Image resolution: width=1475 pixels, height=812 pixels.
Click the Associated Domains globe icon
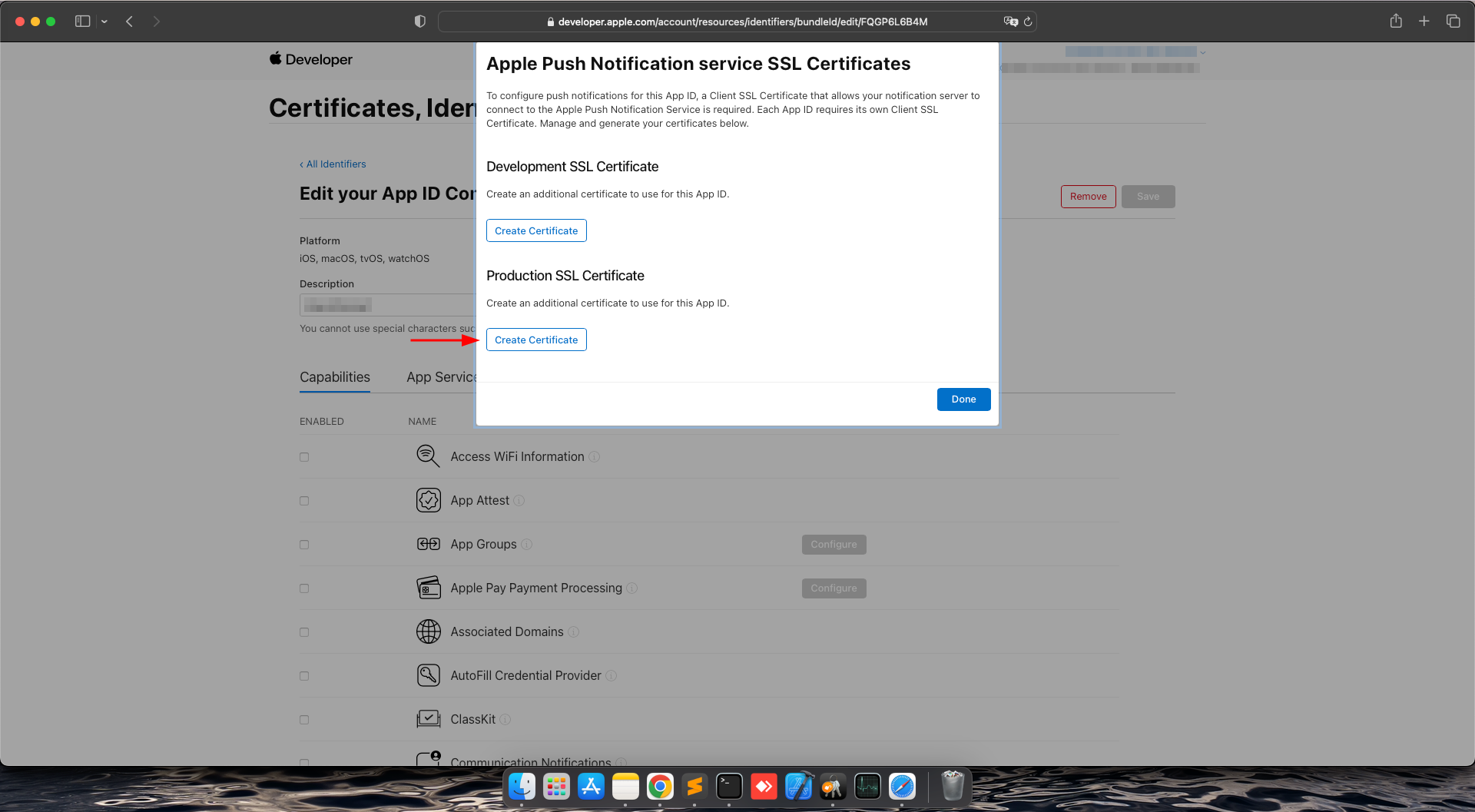pyautogui.click(x=428, y=631)
